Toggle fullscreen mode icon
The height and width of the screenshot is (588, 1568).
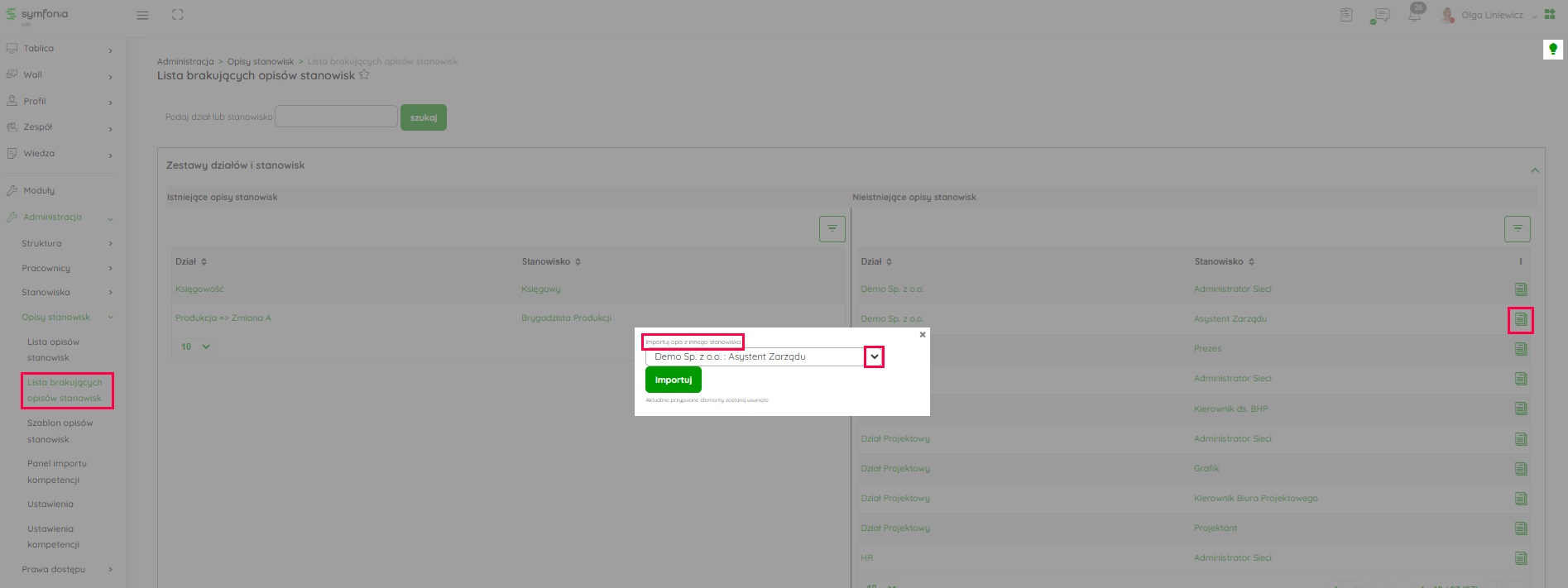pyautogui.click(x=178, y=15)
